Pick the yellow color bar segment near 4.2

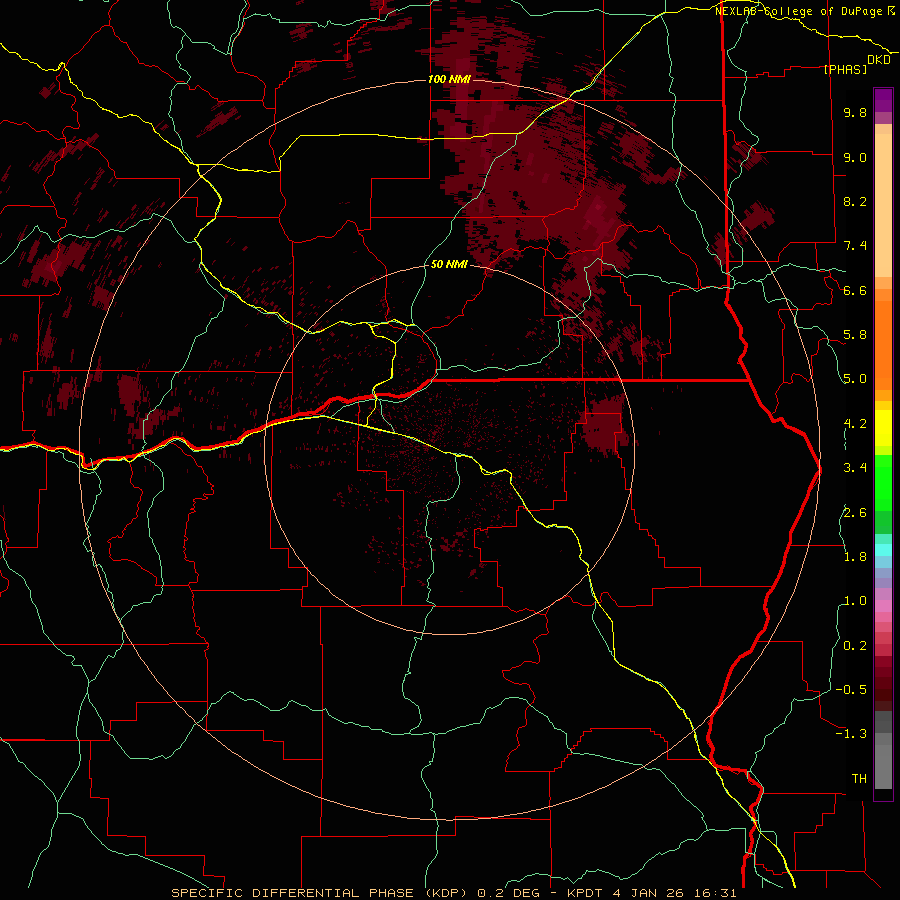pyautogui.click(x=883, y=428)
